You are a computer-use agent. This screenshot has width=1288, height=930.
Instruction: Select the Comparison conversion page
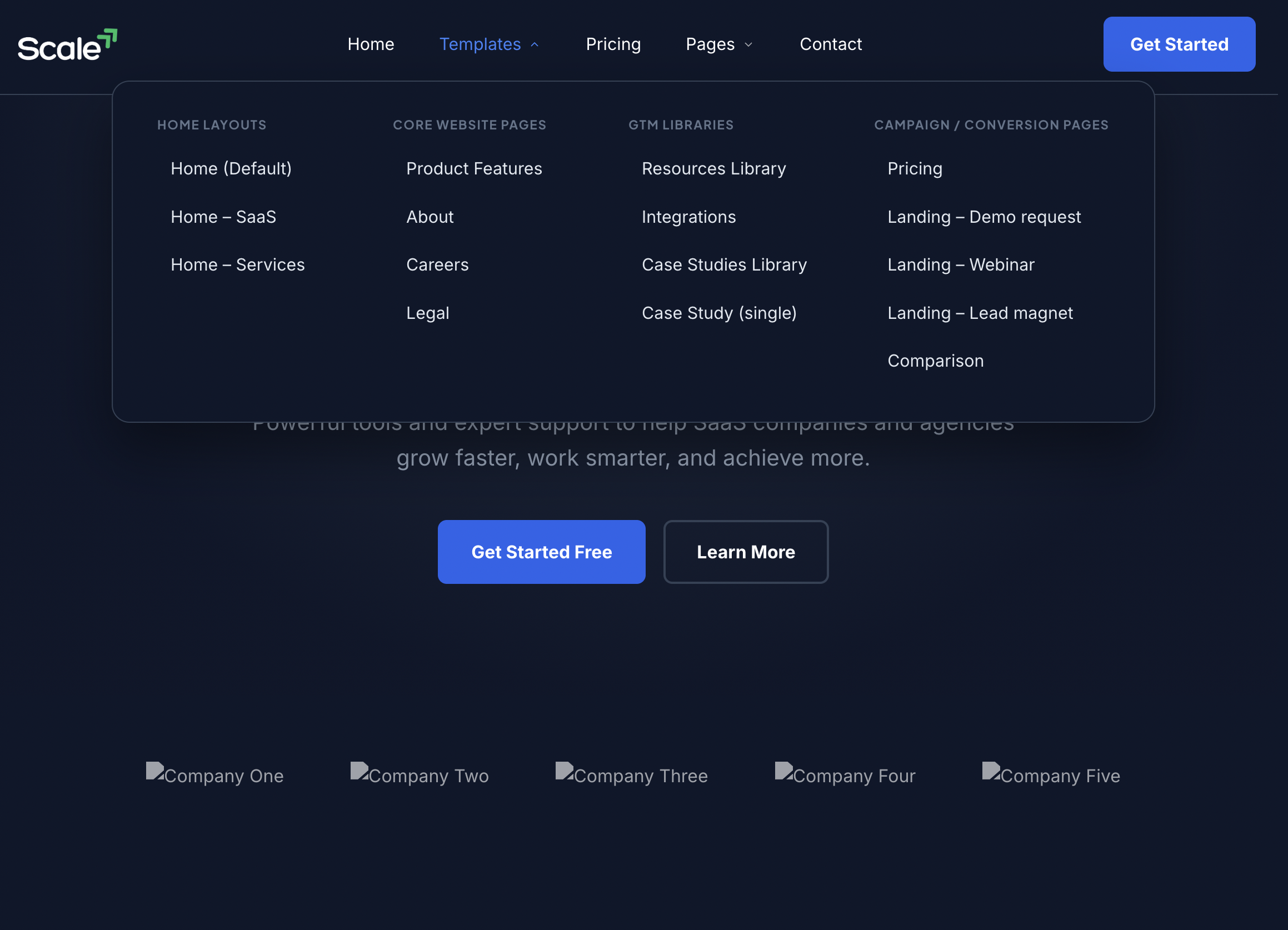[x=935, y=361]
